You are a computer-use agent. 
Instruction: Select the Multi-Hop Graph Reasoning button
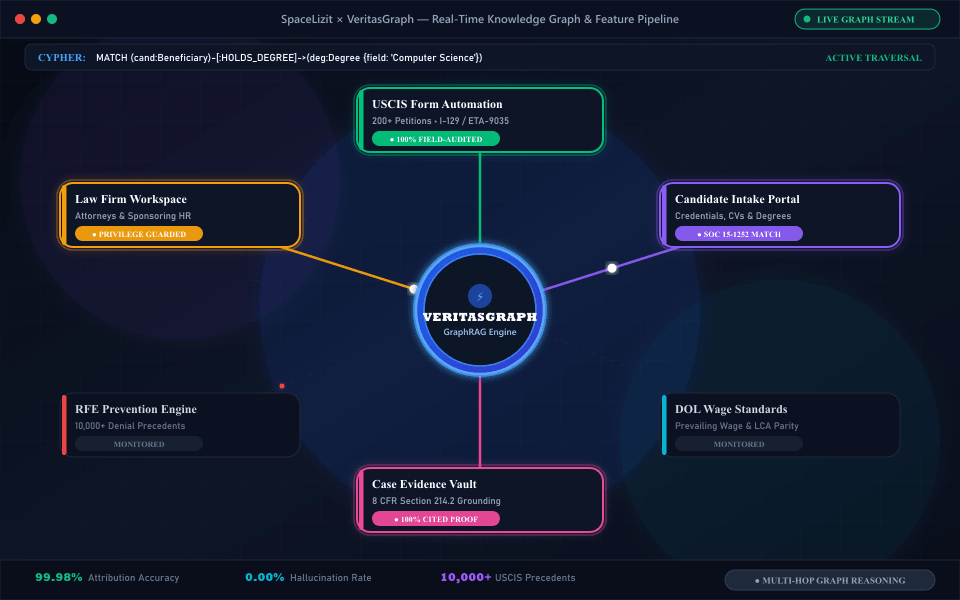830,580
